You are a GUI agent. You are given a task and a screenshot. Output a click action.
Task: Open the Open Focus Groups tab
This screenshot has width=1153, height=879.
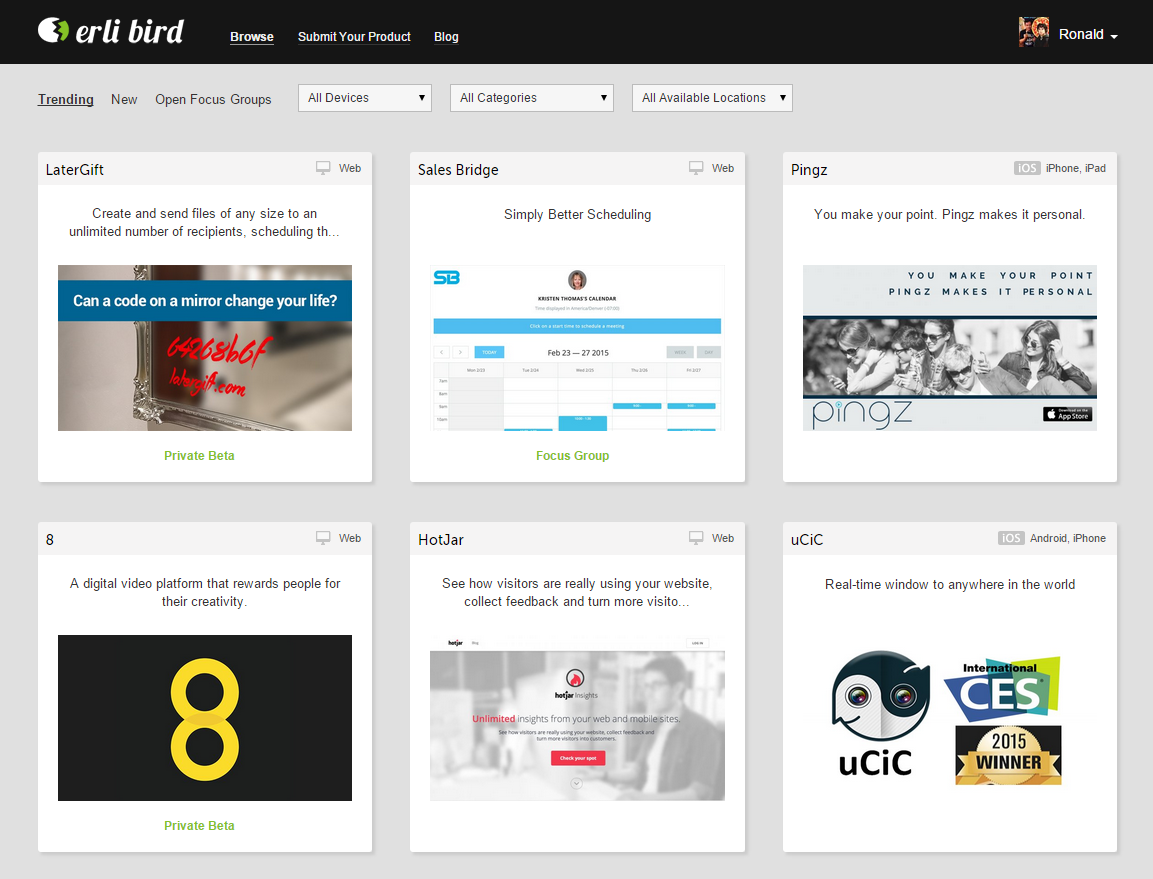click(x=213, y=99)
